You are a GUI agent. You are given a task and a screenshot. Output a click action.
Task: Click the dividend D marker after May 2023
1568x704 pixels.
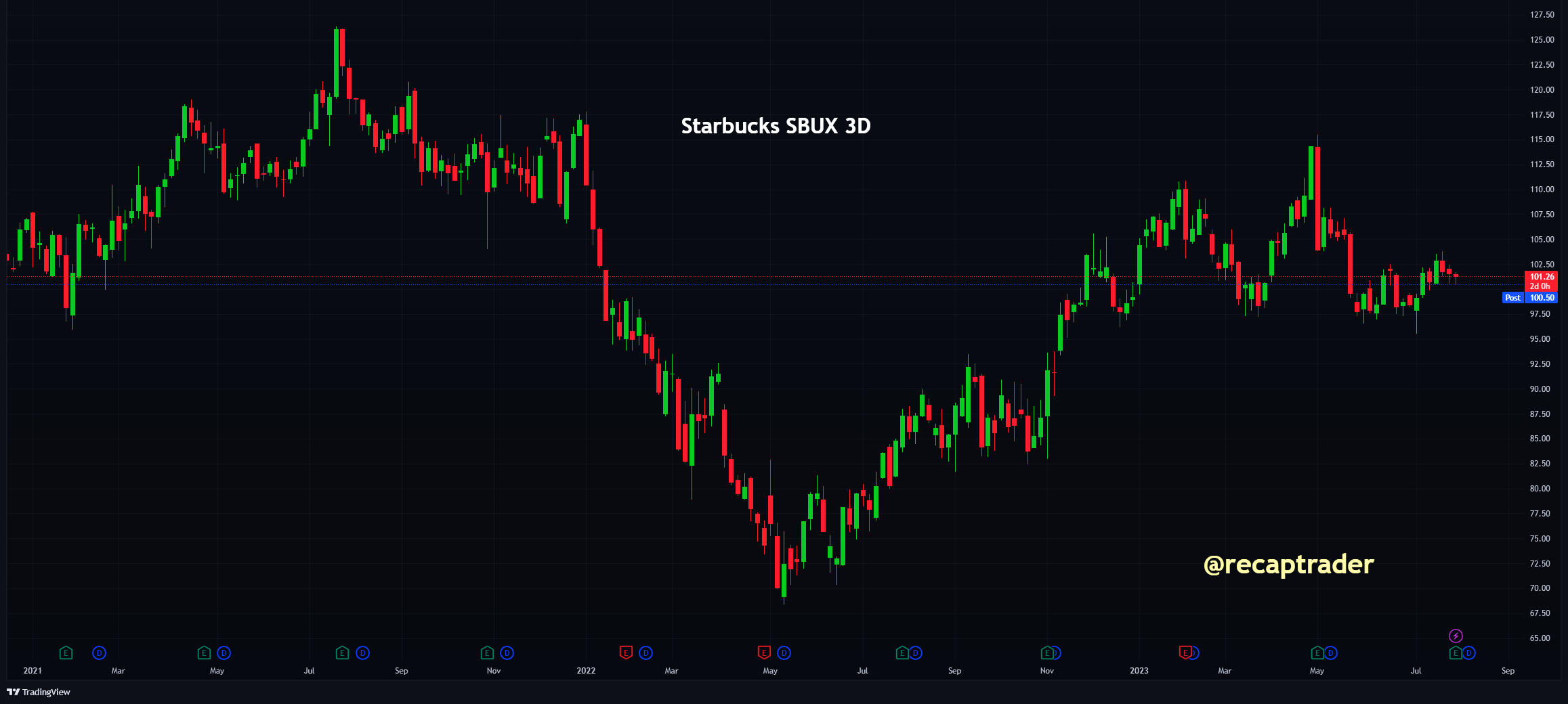pyautogui.click(x=1331, y=653)
